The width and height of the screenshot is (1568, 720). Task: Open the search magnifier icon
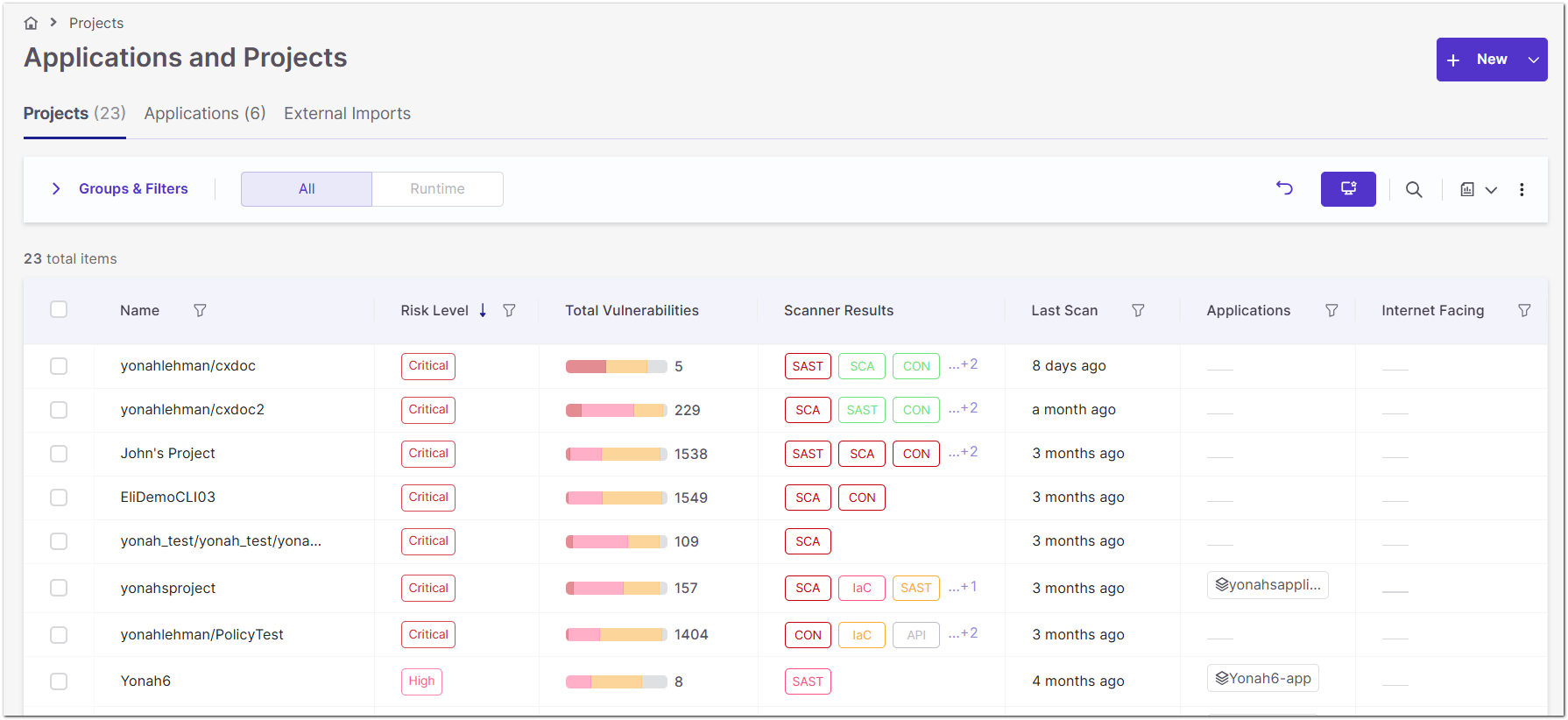[x=1414, y=189]
